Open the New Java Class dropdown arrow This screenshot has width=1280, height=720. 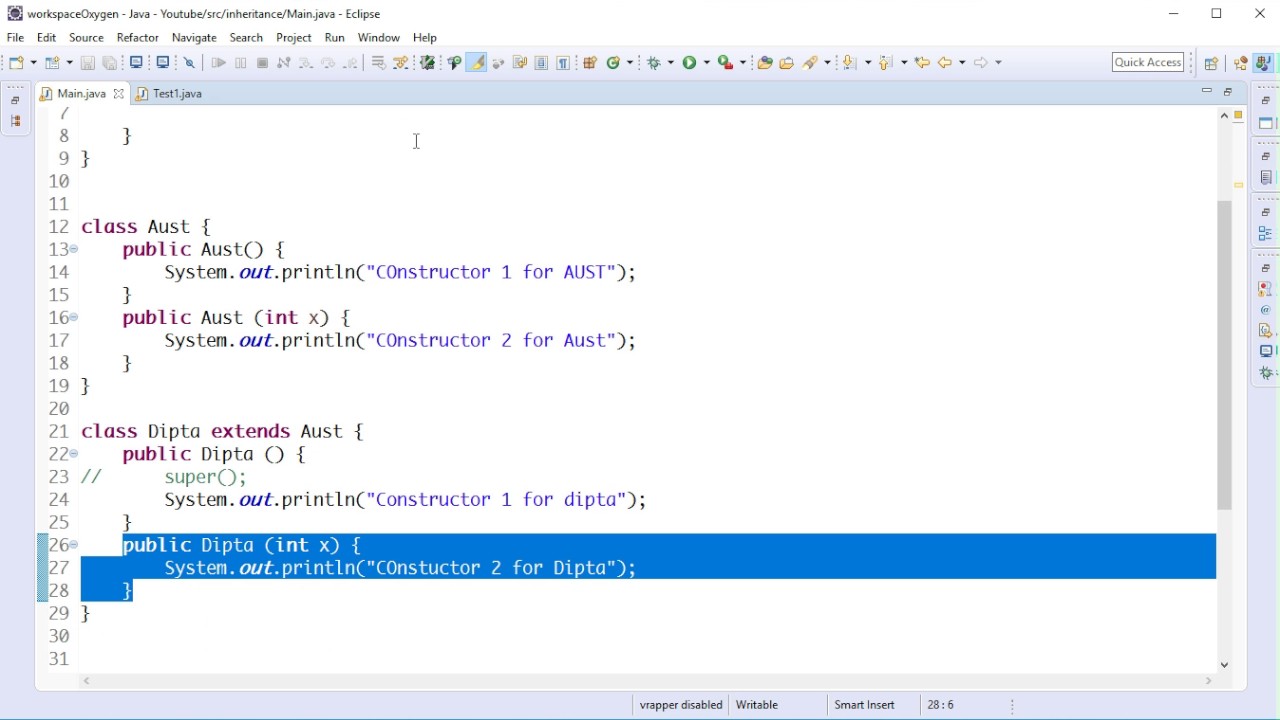pyautogui.click(x=632, y=62)
